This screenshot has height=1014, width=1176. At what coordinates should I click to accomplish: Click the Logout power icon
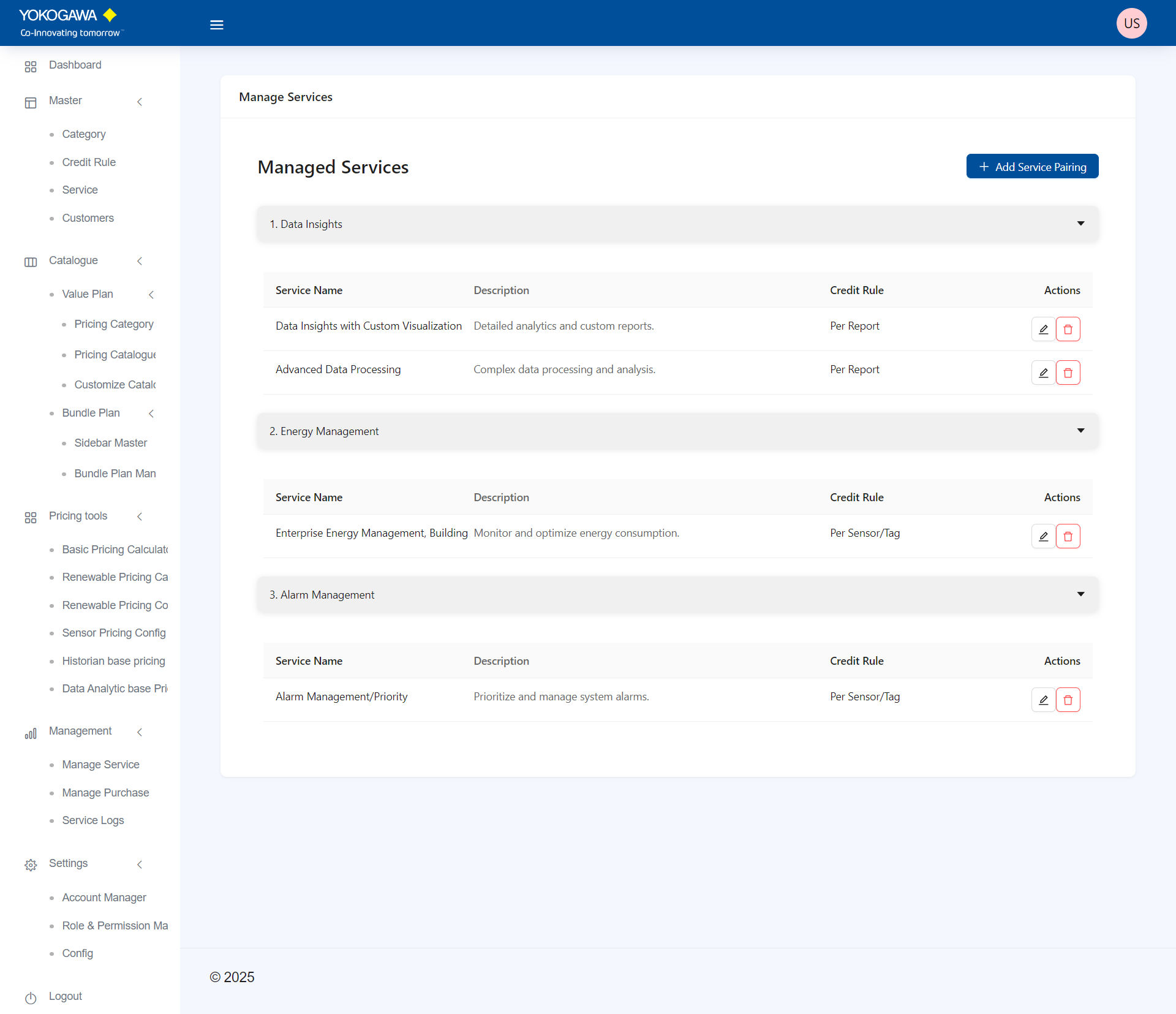click(x=31, y=997)
